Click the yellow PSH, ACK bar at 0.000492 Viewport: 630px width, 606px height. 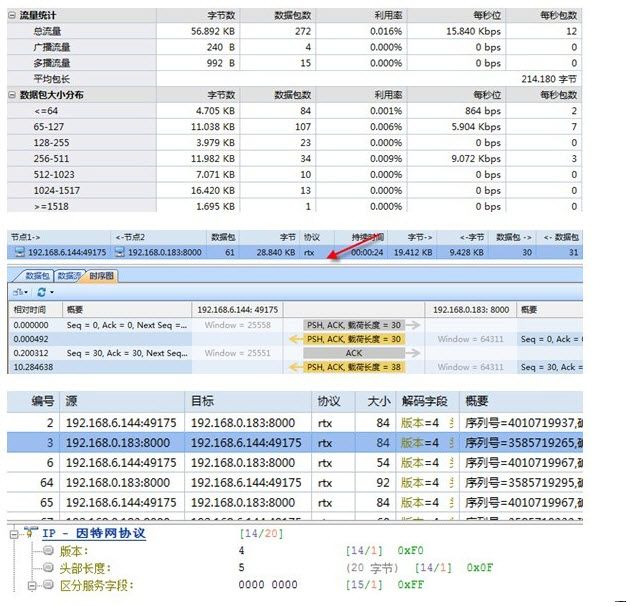point(354,339)
